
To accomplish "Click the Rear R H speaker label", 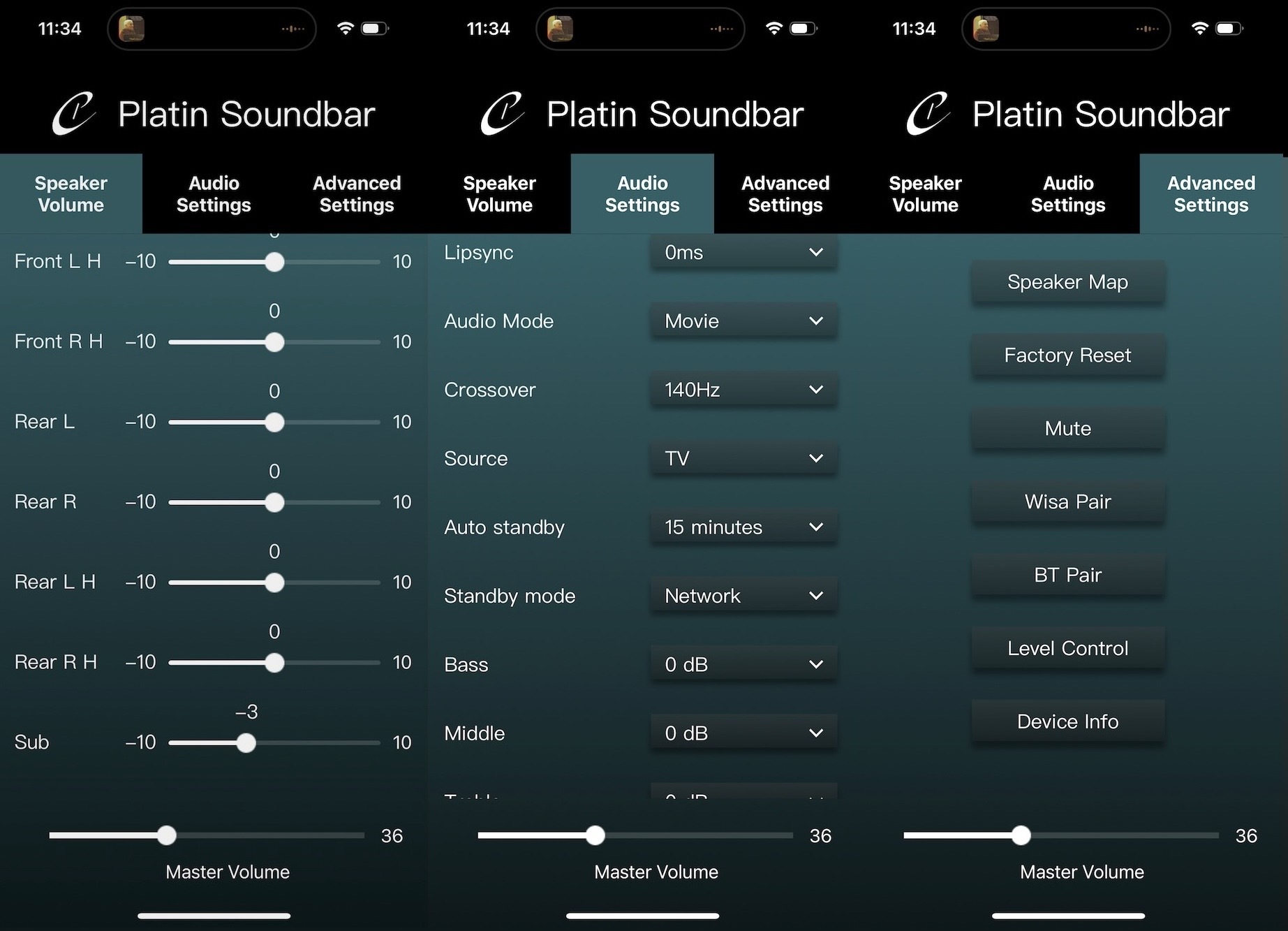I will pyautogui.click(x=56, y=662).
